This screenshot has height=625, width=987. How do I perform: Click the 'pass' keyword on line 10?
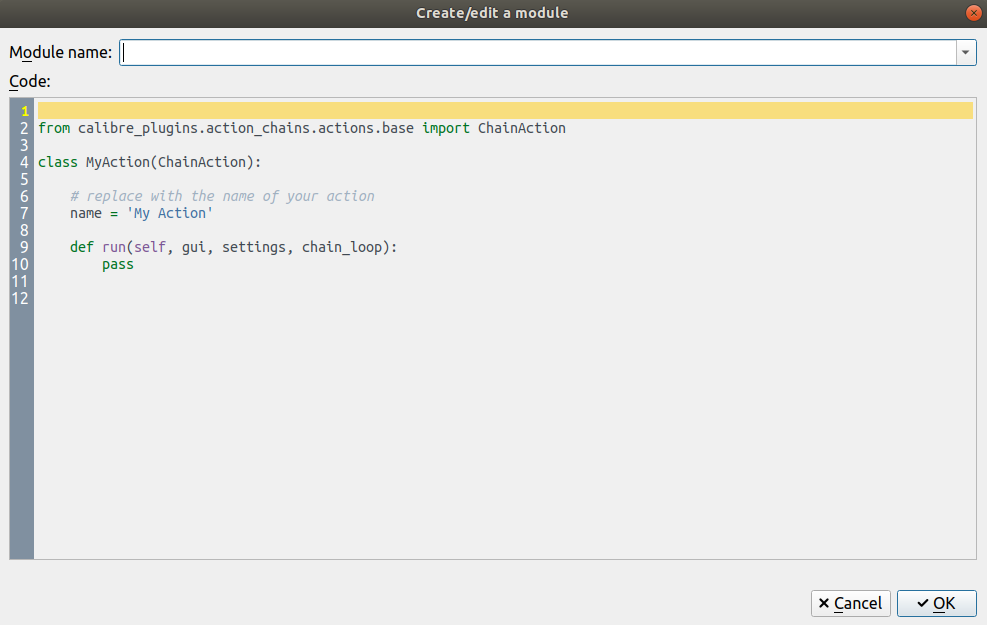117,264
